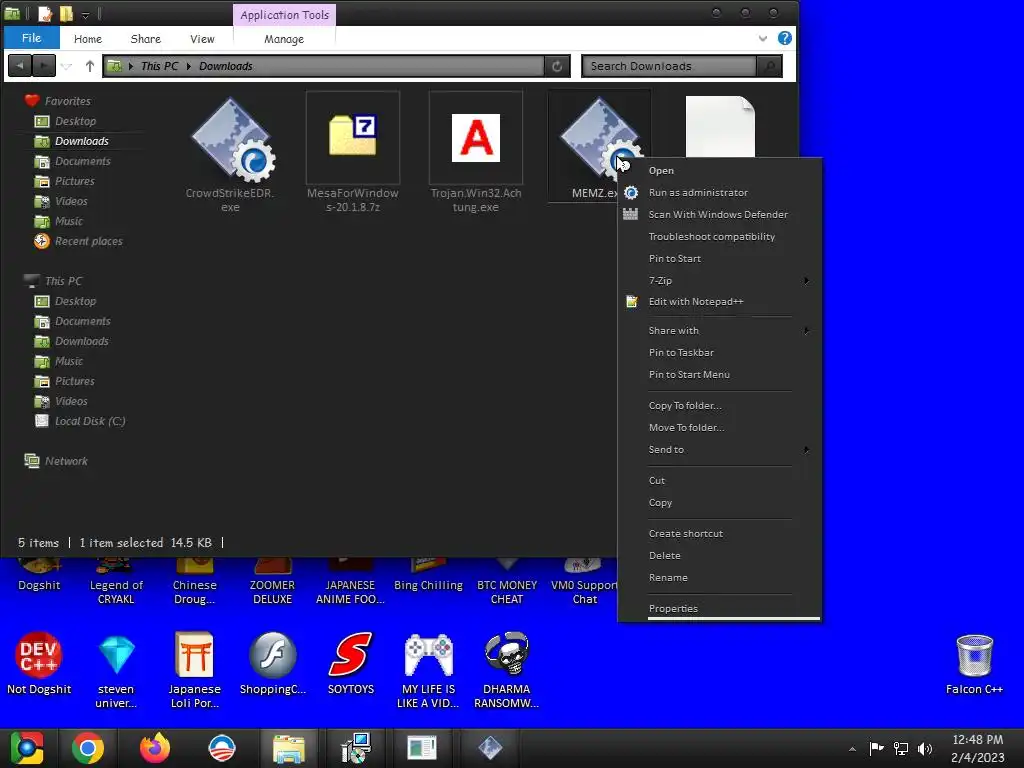
Task: Go up one folder level
Action: pyautogui.click(x=89, y=66)
